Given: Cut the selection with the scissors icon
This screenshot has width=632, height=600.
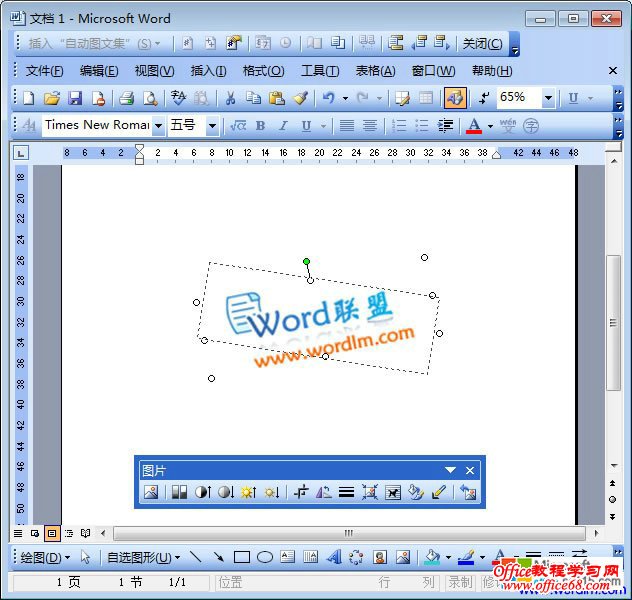Looking at the screenshot, I should click(230, 98).
